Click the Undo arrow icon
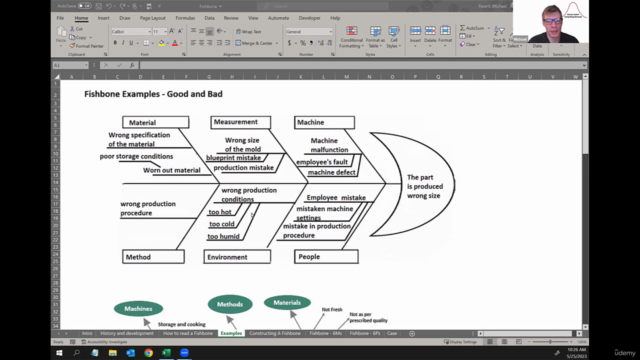Viewport: 640px width, 360px height. click(109, 6)
